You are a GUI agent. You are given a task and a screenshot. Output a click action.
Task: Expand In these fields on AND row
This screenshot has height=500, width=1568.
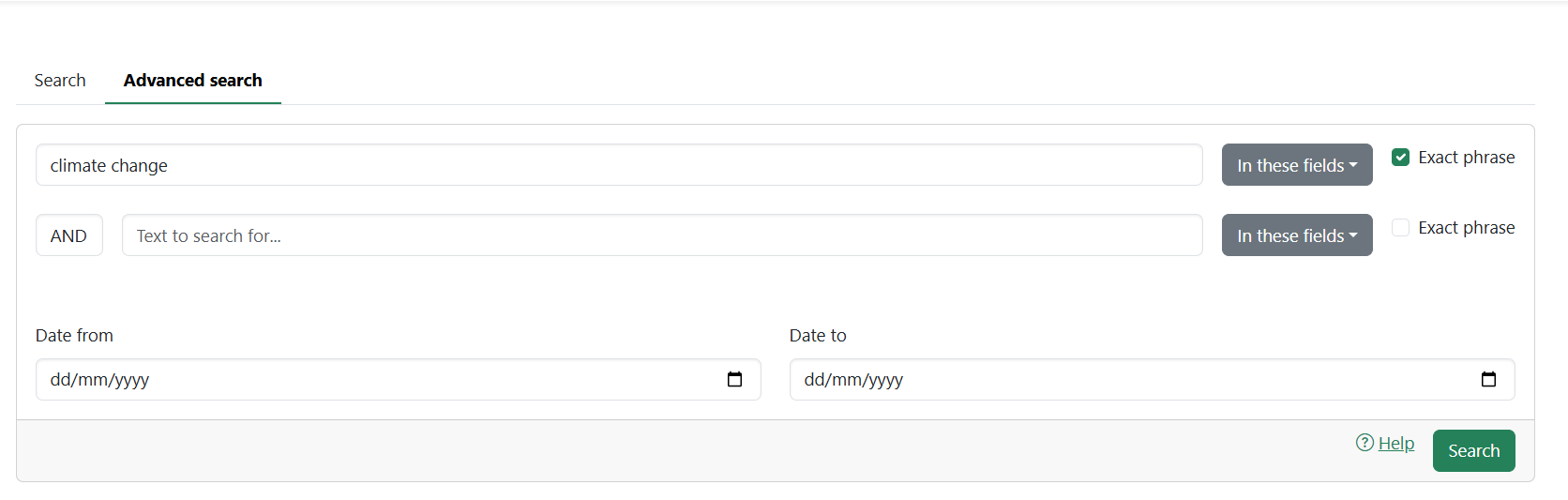pyautogui.click(x=1296, y=235)
